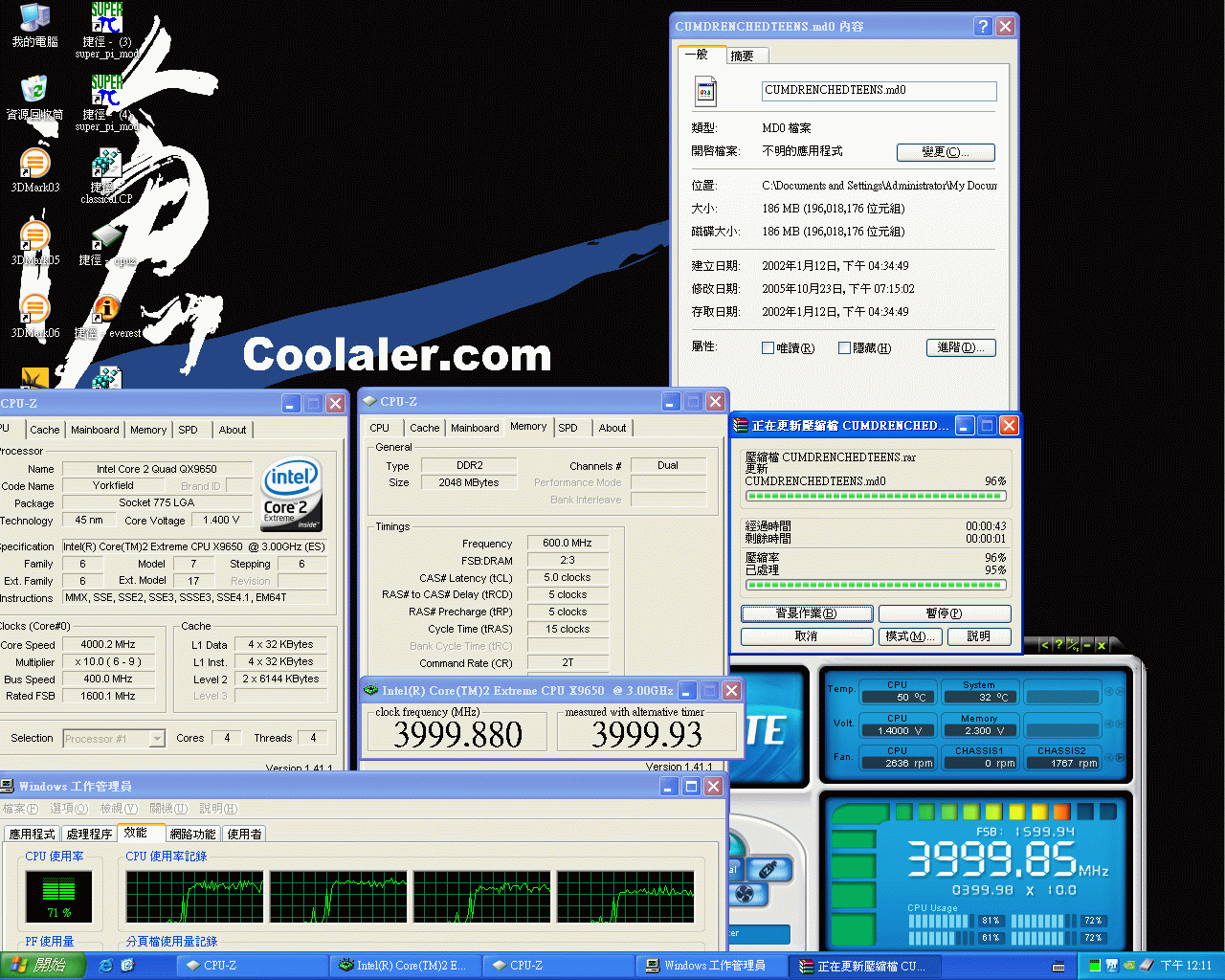Image resolution: width=1225 pixels, height=980 pixels.
Task: Click the 暫停(P) button in WinRAR
Action: point(945,613)
